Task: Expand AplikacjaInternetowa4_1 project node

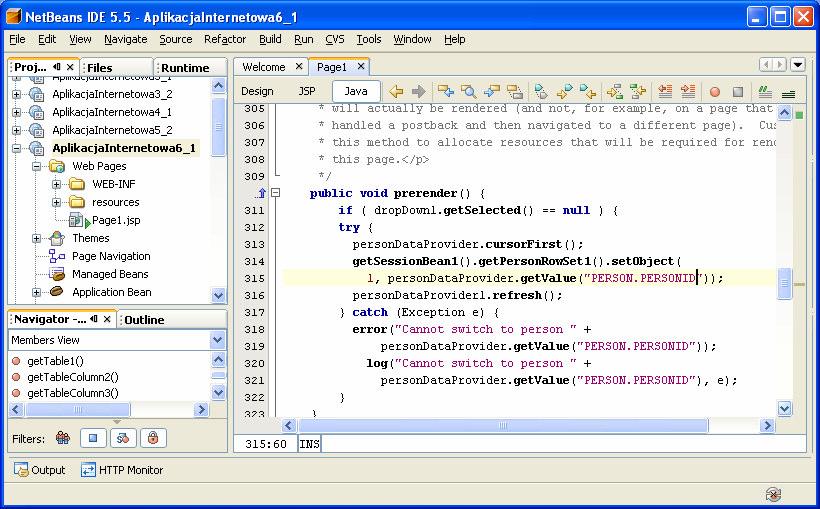Action: point(16,112)
